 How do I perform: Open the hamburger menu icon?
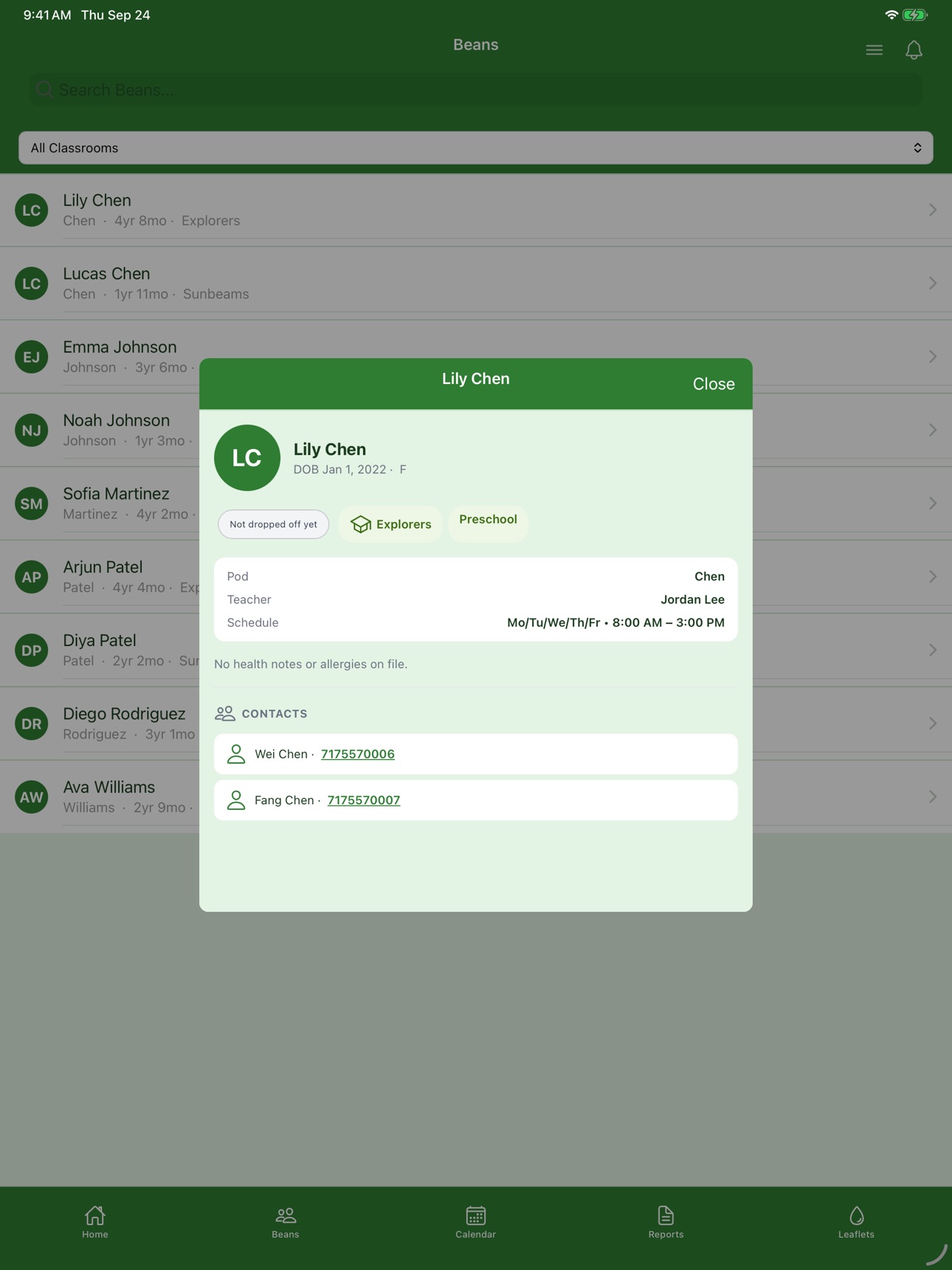point(874,50)
